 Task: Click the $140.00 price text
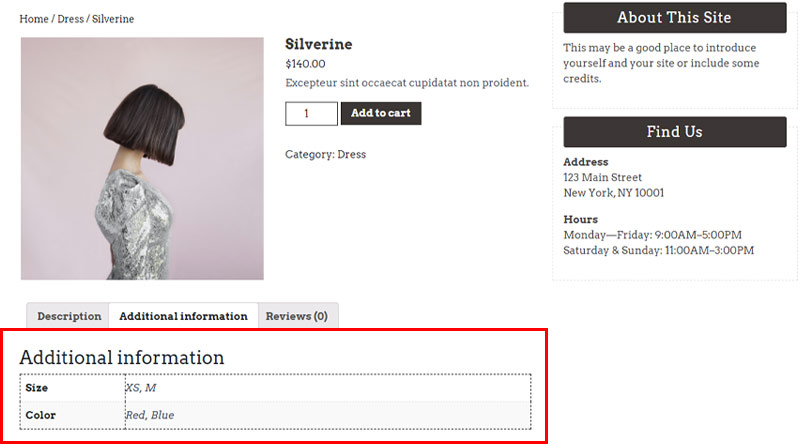coord(305,64)
